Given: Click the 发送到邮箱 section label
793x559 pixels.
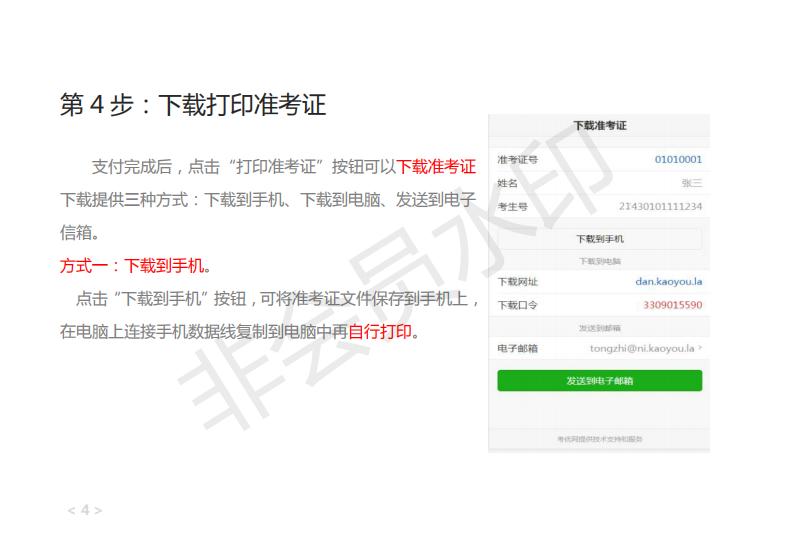Looking at the screenshot, I should pos(600,328).
